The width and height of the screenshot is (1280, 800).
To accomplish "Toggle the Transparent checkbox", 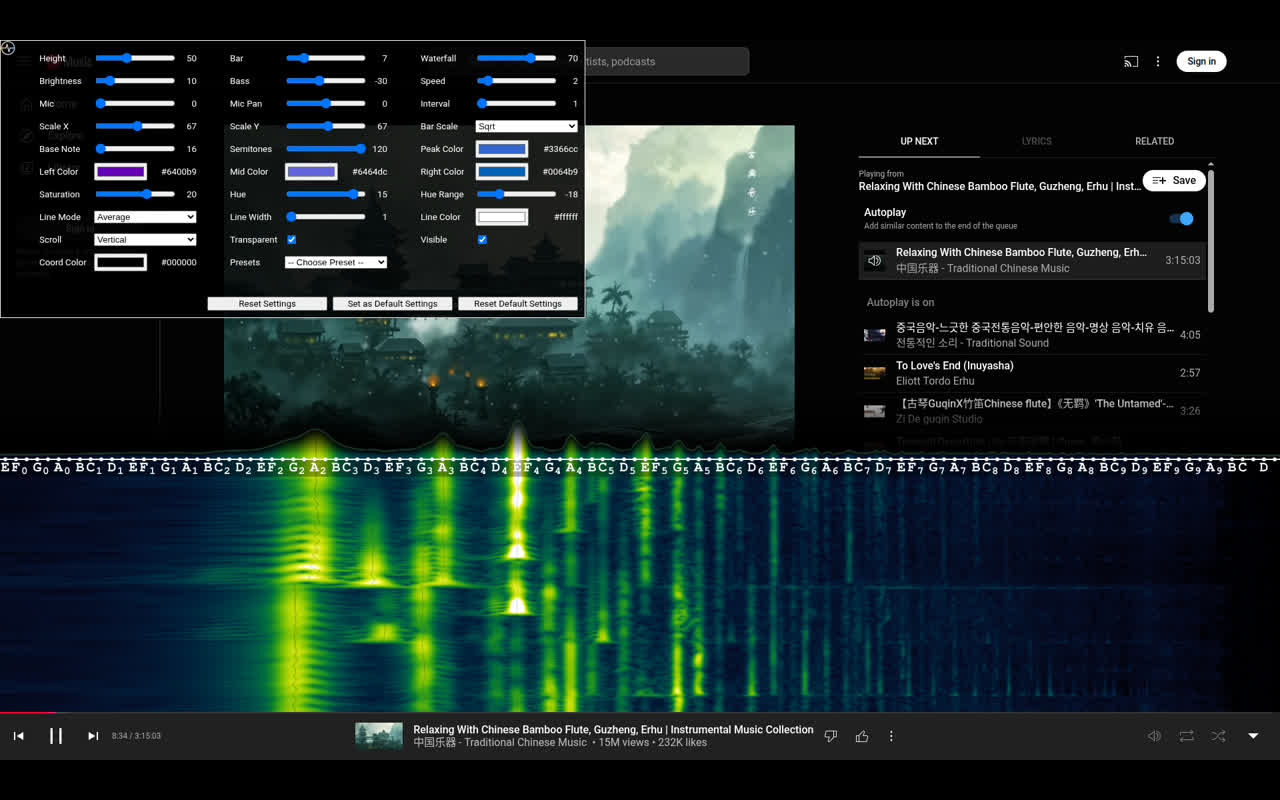I will (291, 240).
